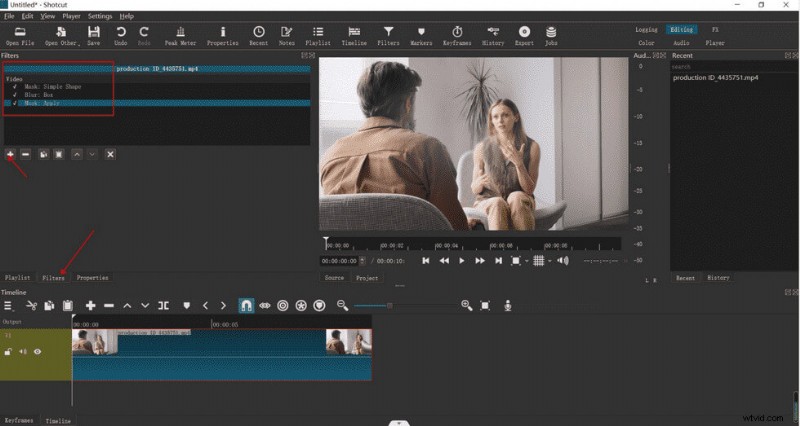Switch to the Filters tab below the panel
Image resolution: width=800 pixels, height=426 pixels.
pyautogui.click(x=53, y=278)
